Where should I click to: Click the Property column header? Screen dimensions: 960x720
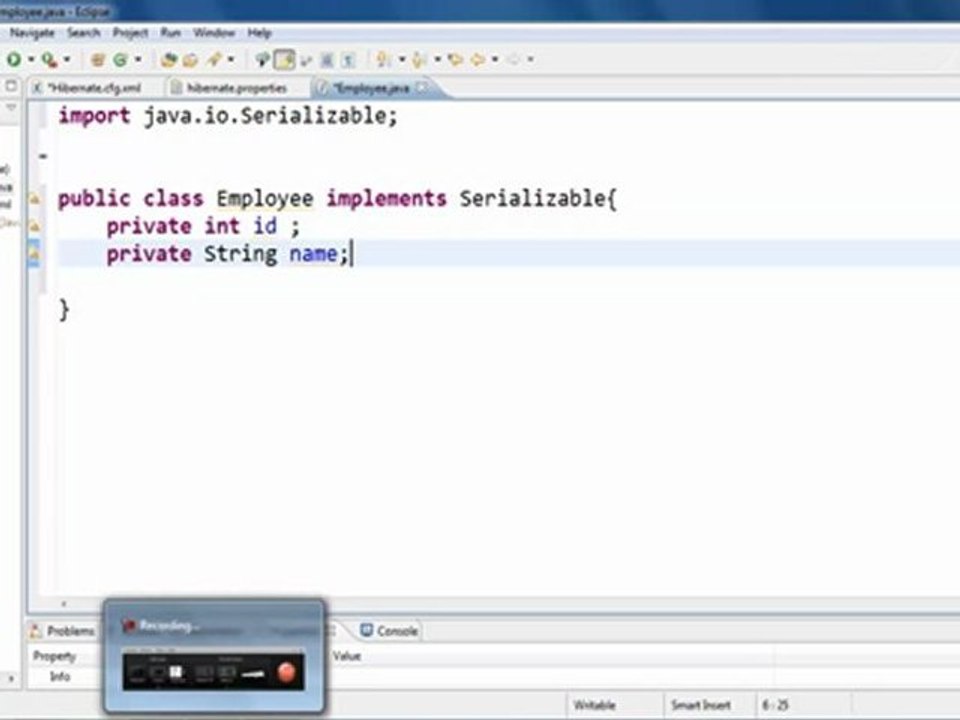[54, 656]
